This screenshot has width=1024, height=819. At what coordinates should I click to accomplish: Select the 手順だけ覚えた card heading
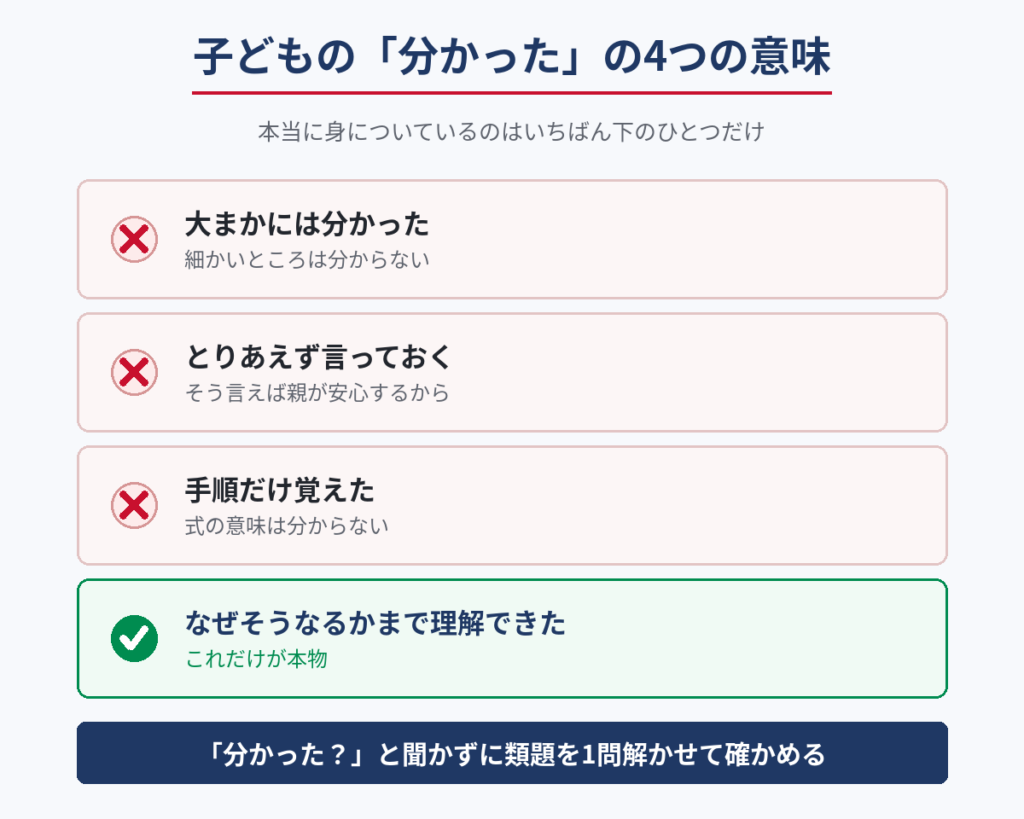(280, 490)
